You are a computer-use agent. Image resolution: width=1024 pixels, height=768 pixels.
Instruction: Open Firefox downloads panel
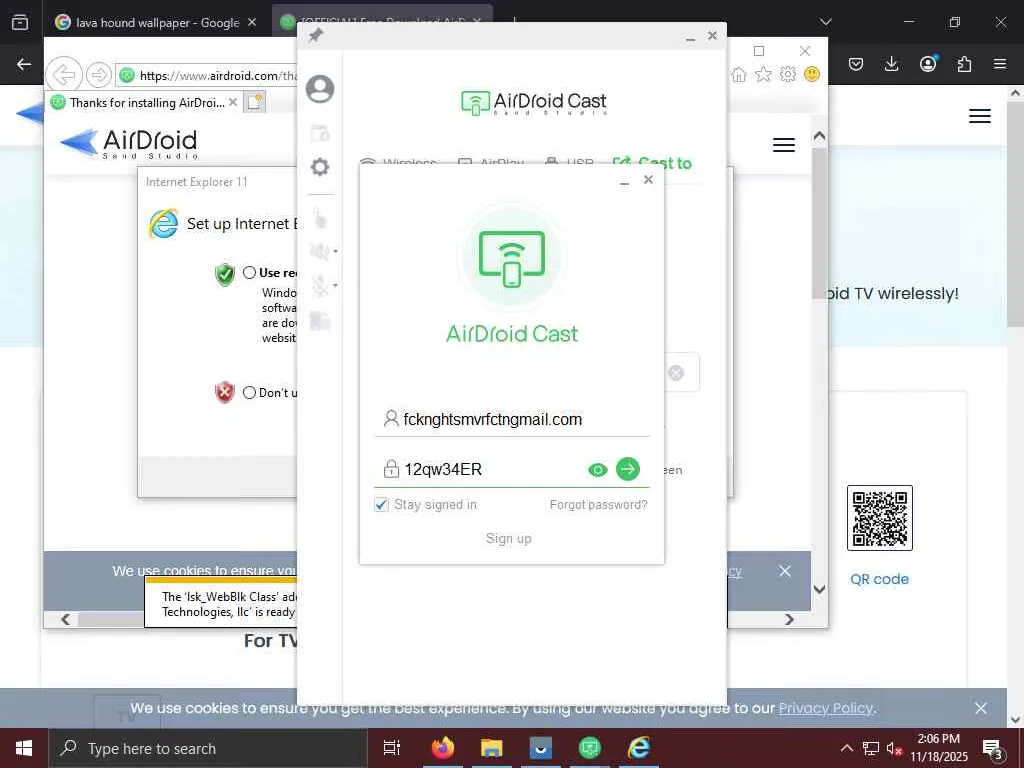[891, 64]
